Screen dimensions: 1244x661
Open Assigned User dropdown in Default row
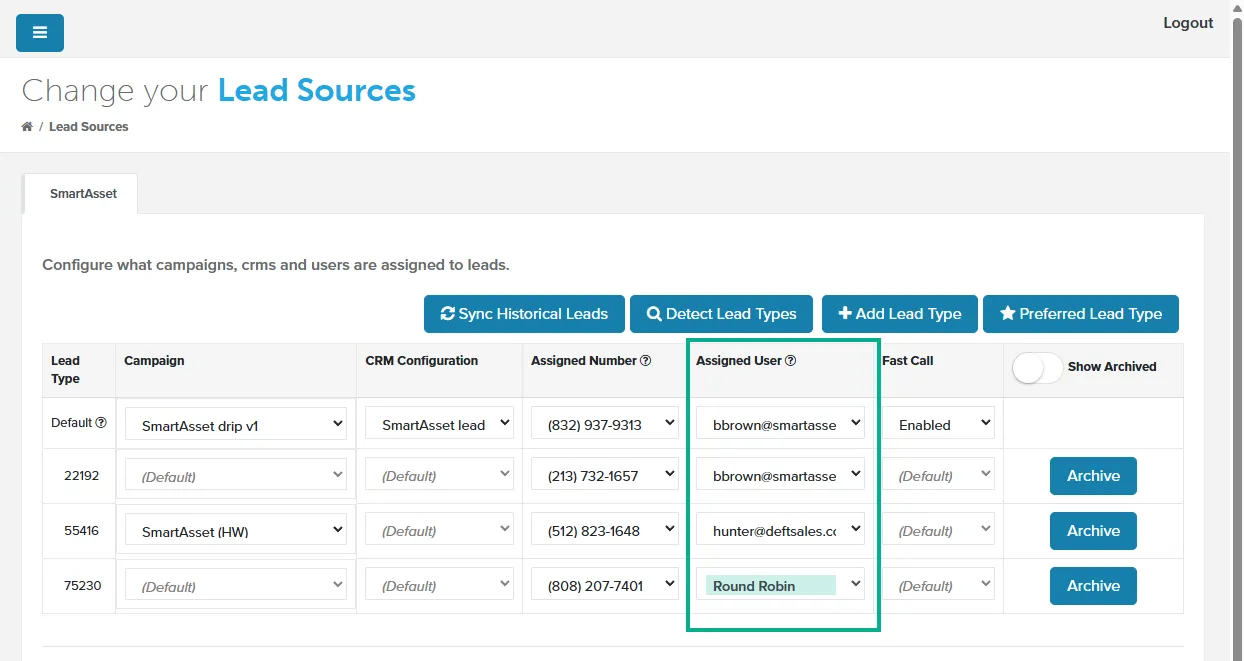pos(780,424)
